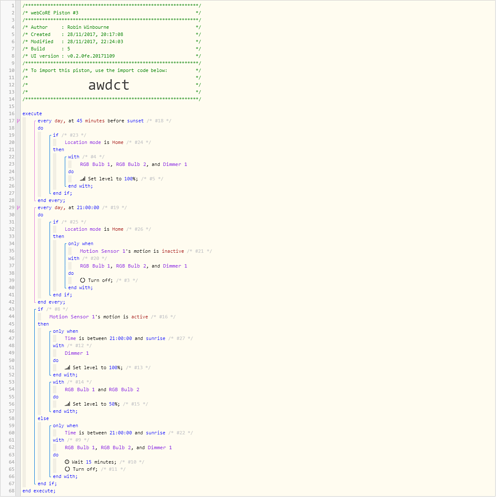This screenshot has width=498, height=500.
Task: Click 'end with;' on line 26
Action: [x=80, y=186]
